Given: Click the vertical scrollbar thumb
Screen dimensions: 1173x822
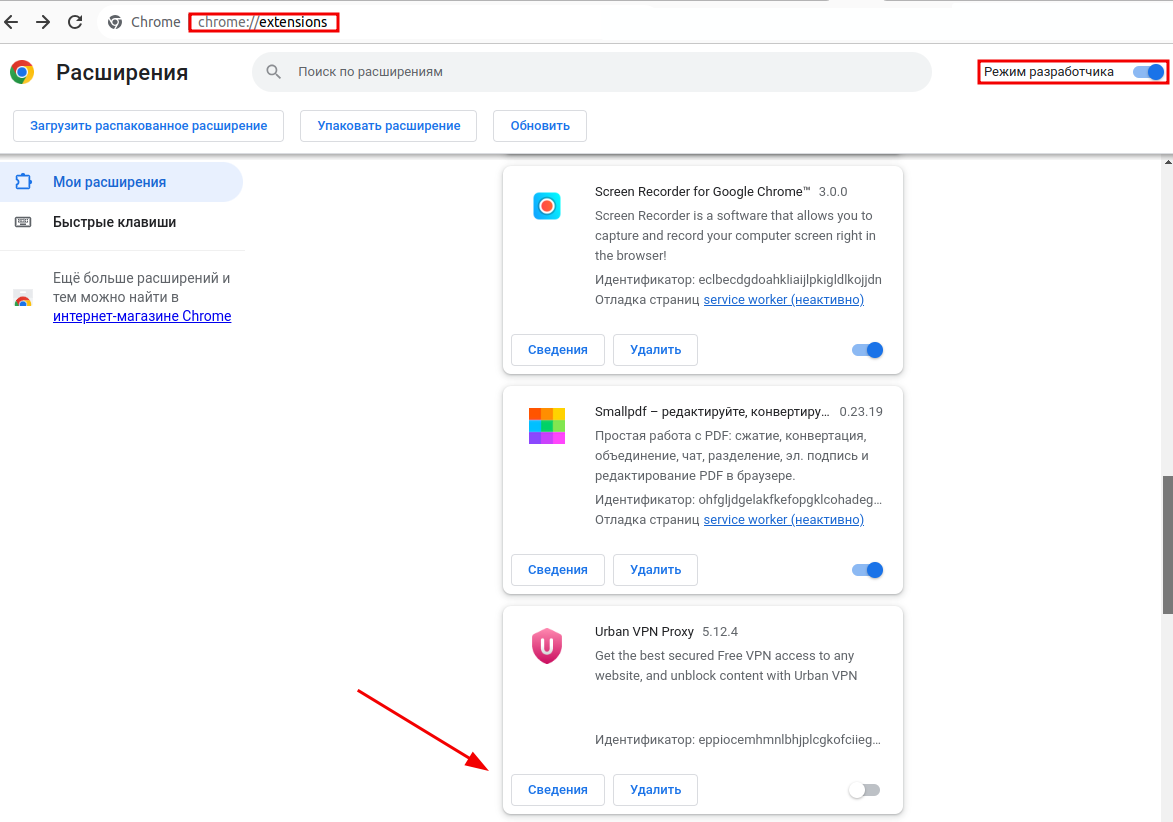Looking at the screenshot, I should coord(1167,545).
